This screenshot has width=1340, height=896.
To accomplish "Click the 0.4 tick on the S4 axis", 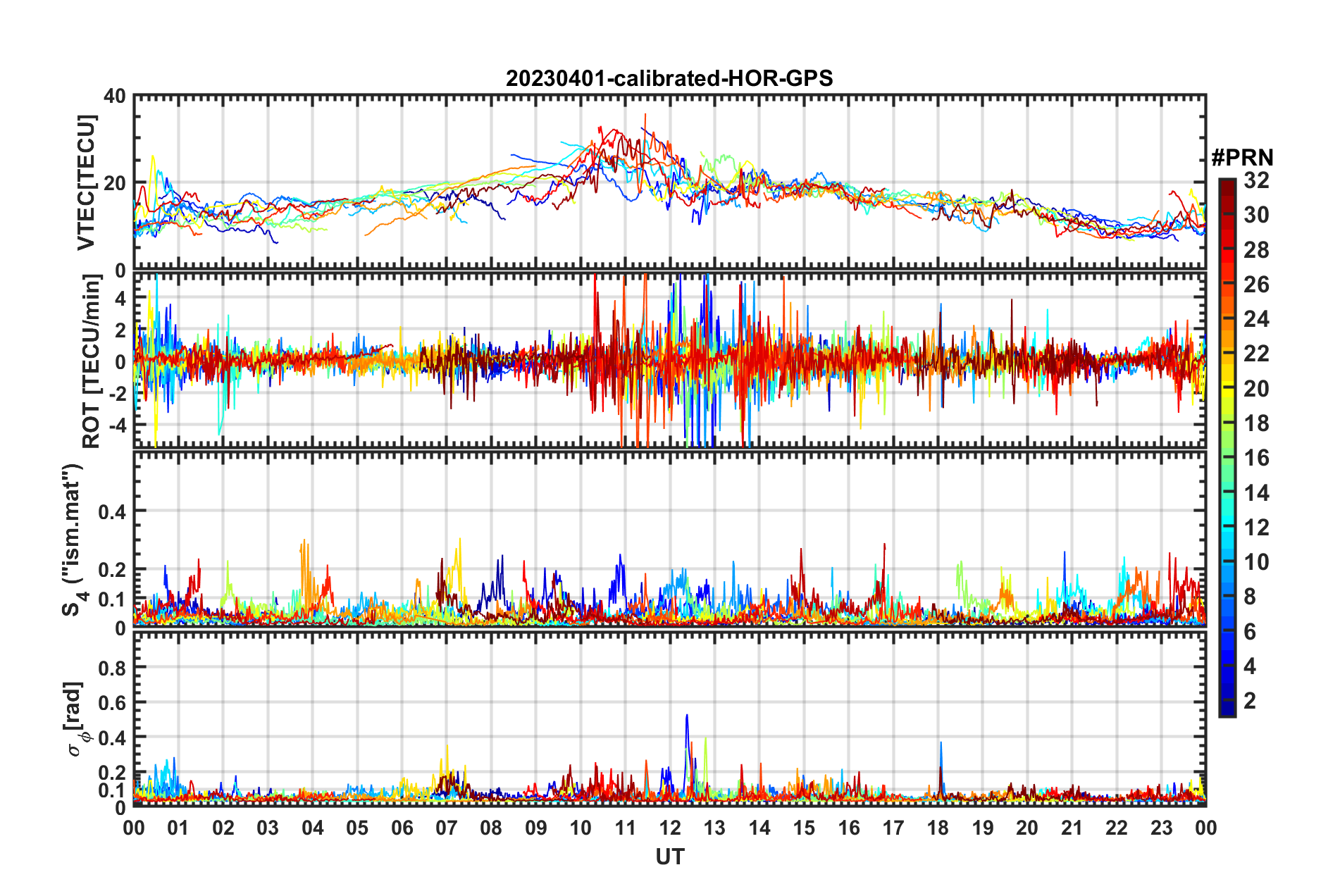I will [x=112, y=511].
